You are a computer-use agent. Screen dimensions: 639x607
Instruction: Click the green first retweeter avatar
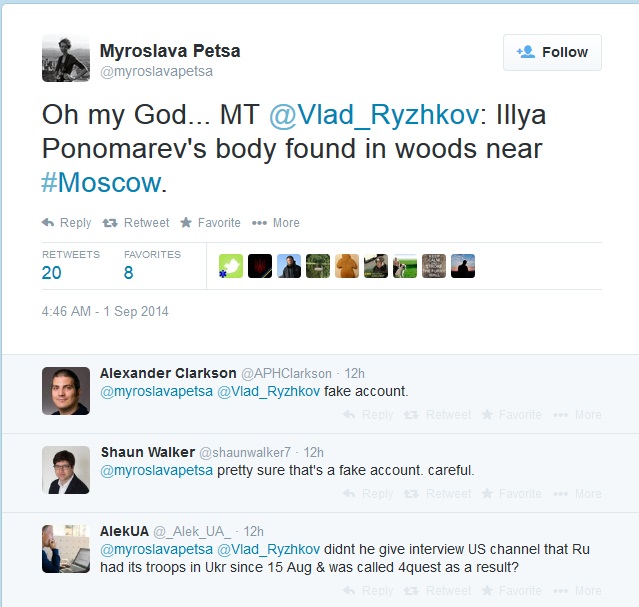(231, 266)
